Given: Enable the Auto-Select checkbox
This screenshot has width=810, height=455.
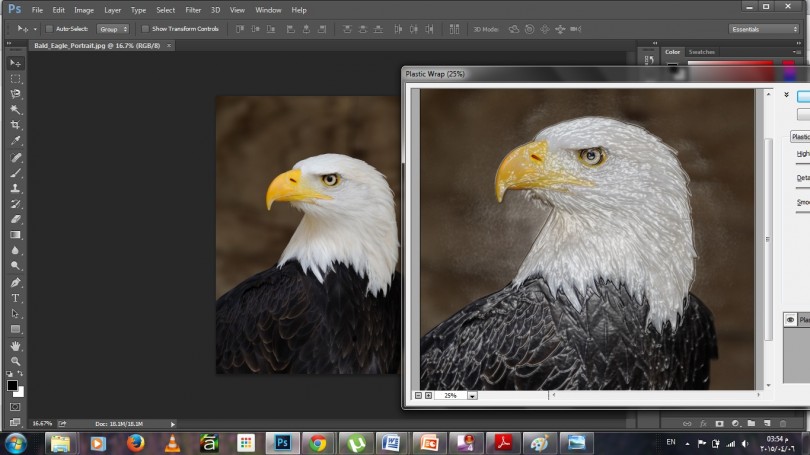Looking at the screenshot, I should pyautogui.click(x=49, y=29).
